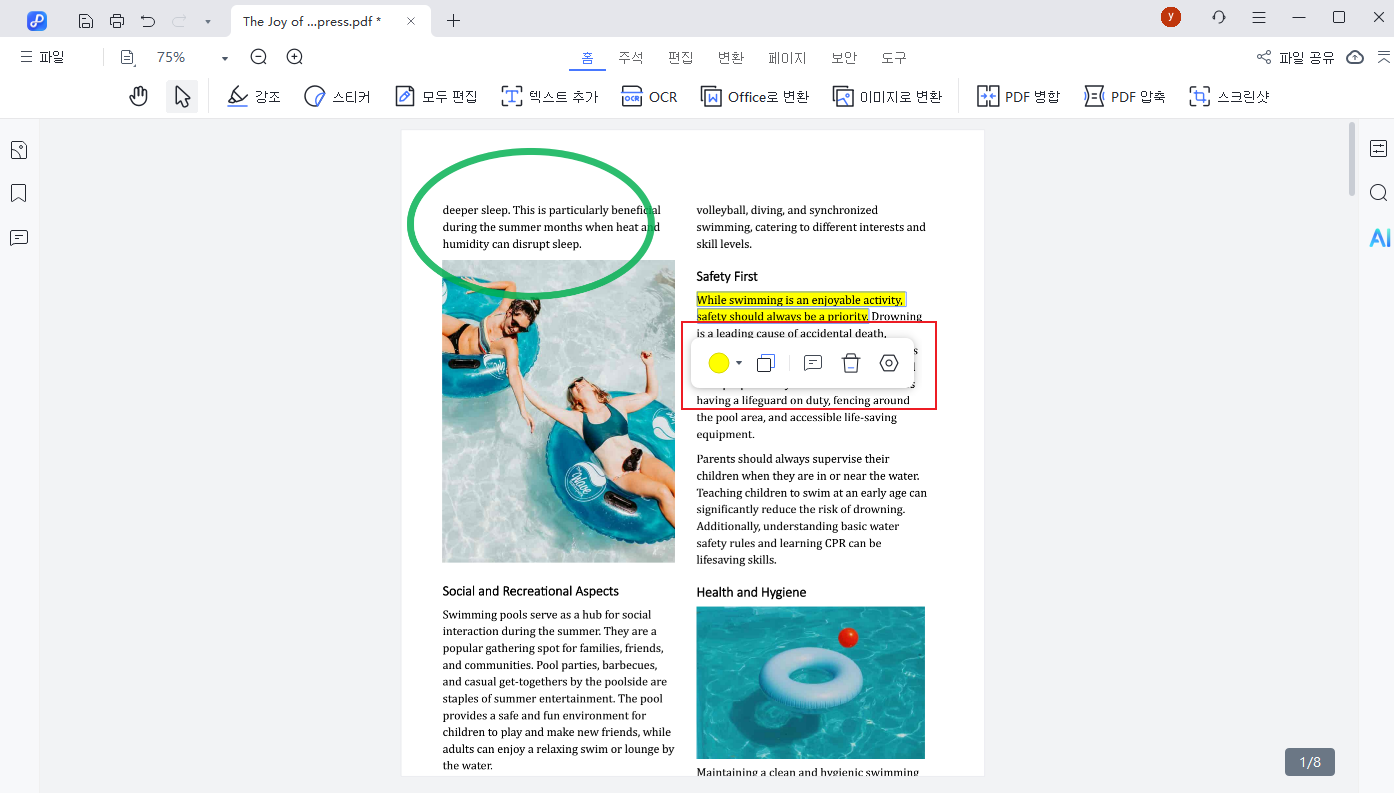
Task: Open the bookmark panel in sidebar
Action: pyautogui.click(x=18, y=193)
